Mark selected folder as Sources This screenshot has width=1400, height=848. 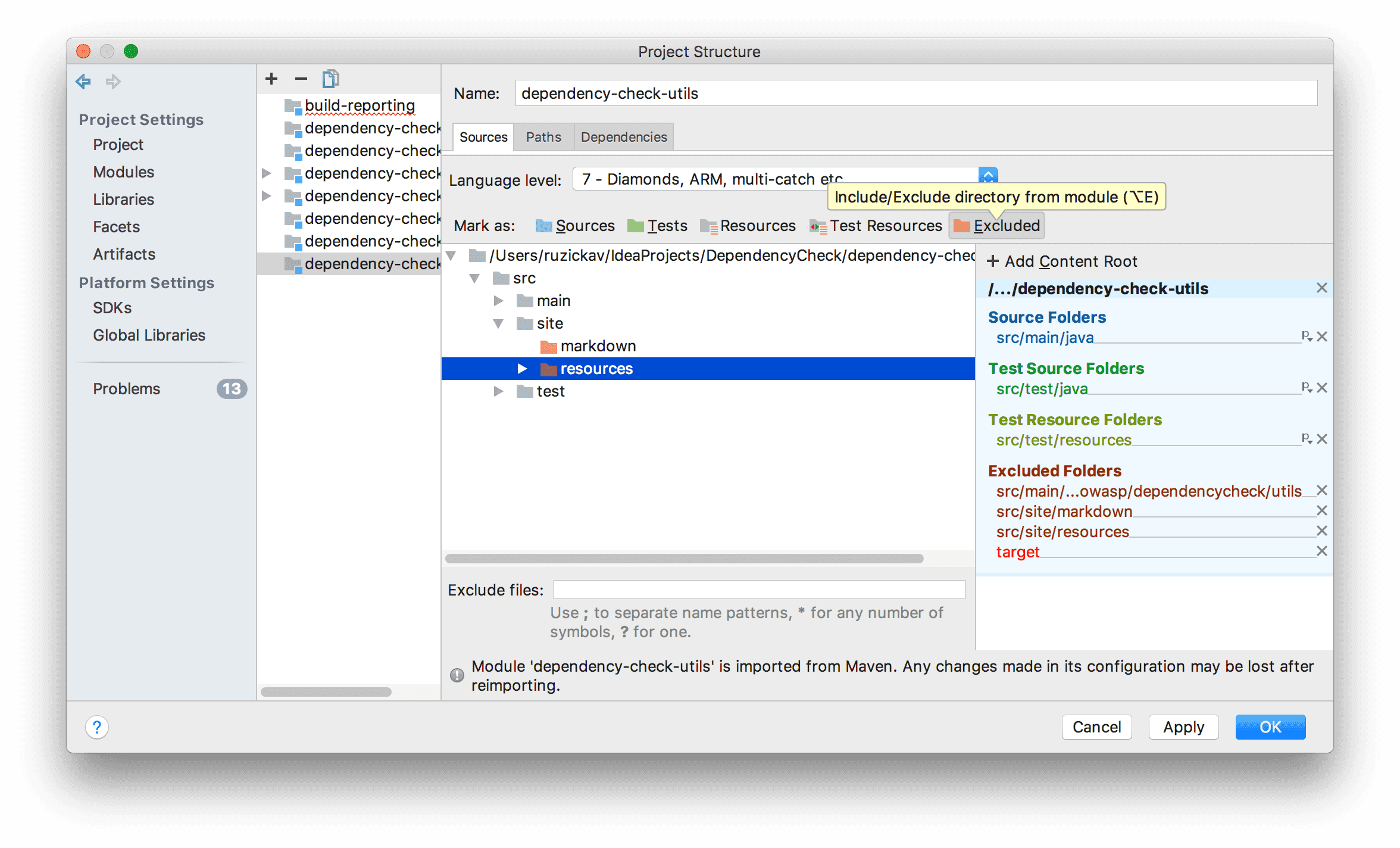[x=575, y=226]
